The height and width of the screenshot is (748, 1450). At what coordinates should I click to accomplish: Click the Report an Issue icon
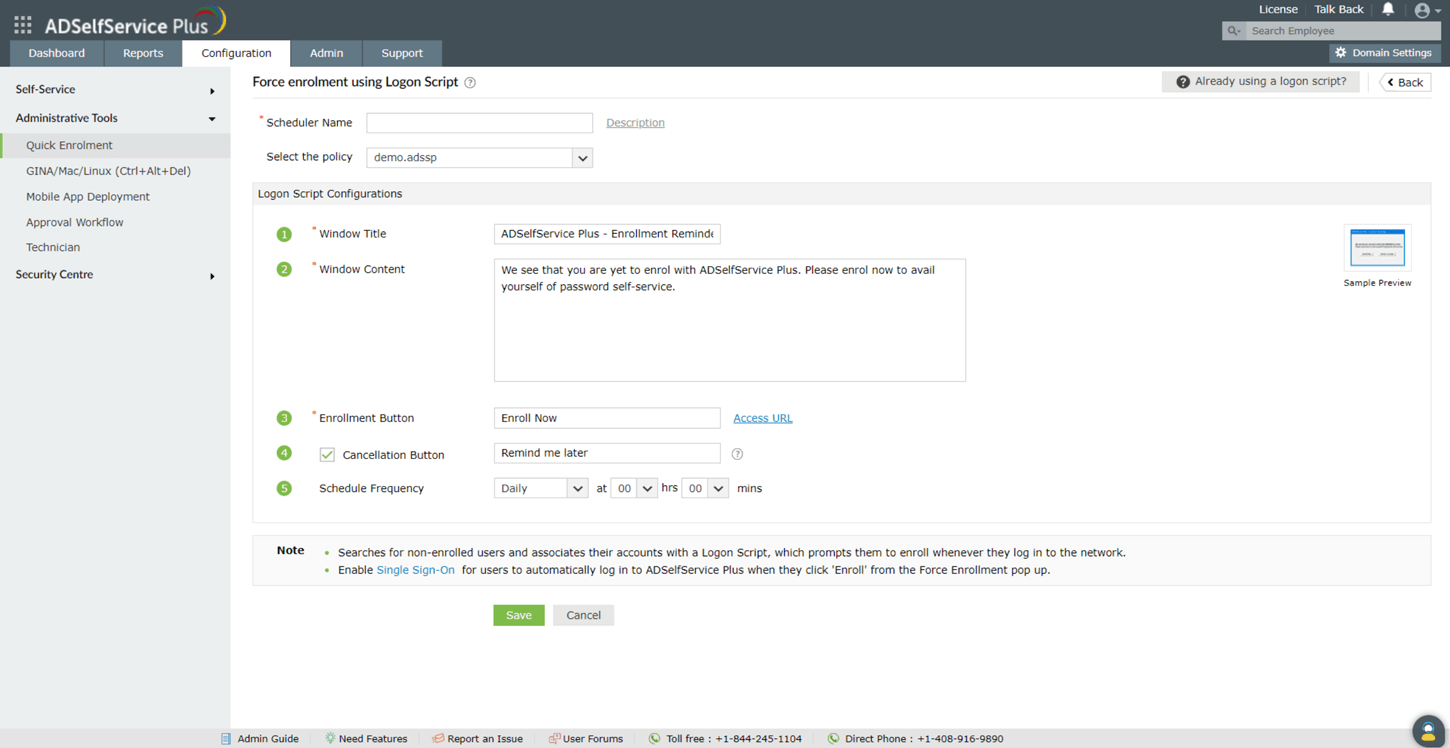tap(437, 739)
